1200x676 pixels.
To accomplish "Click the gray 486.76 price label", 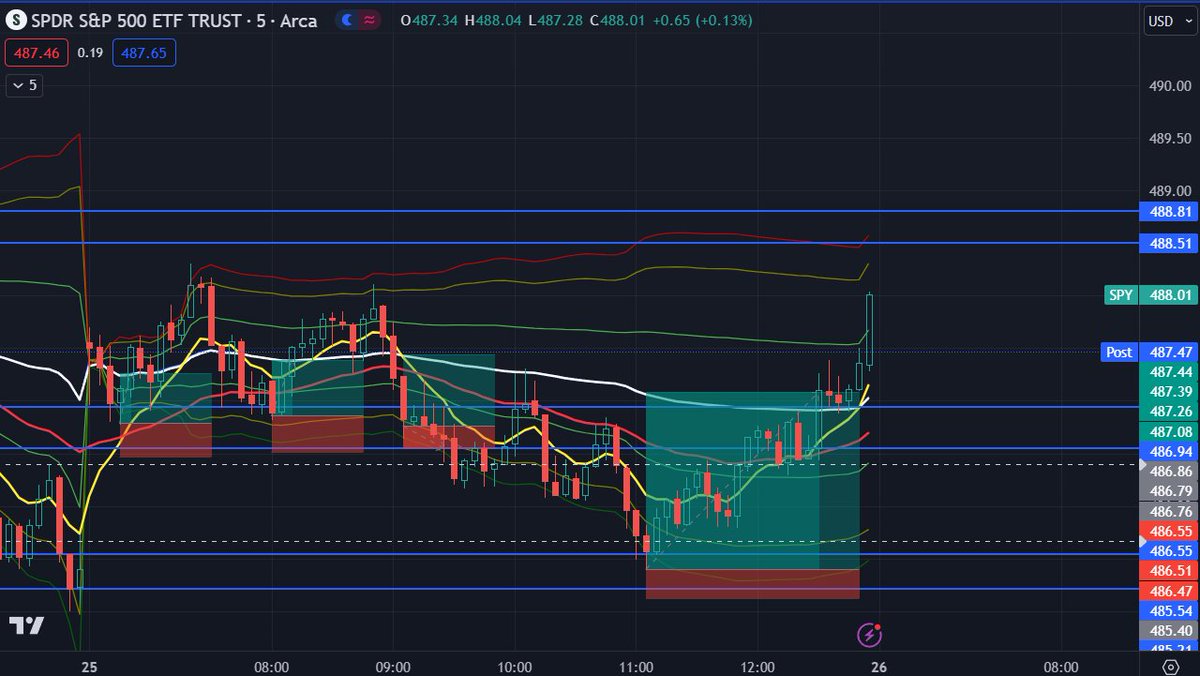I will pos(1169,511).
